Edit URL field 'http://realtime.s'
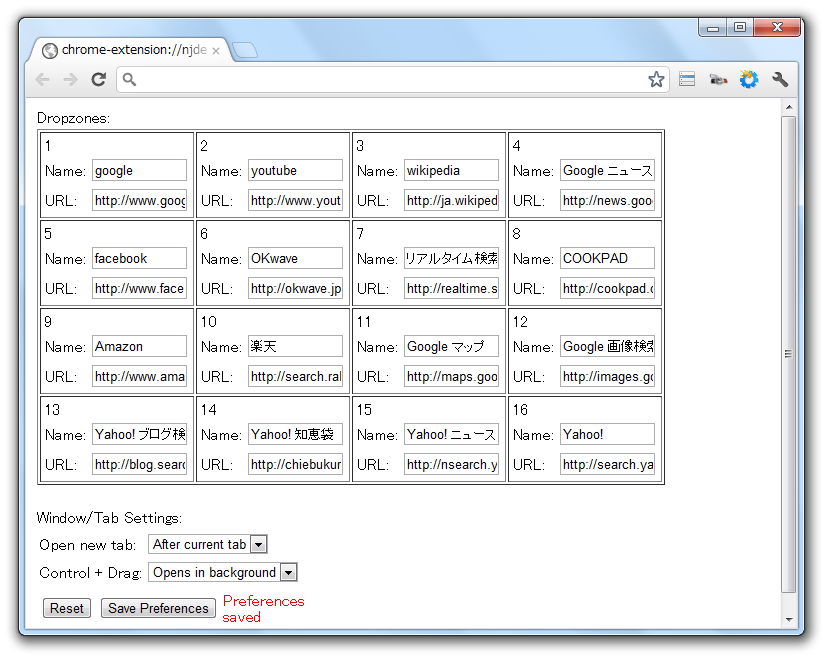826x656 pixels. click(x=451, y=288)
